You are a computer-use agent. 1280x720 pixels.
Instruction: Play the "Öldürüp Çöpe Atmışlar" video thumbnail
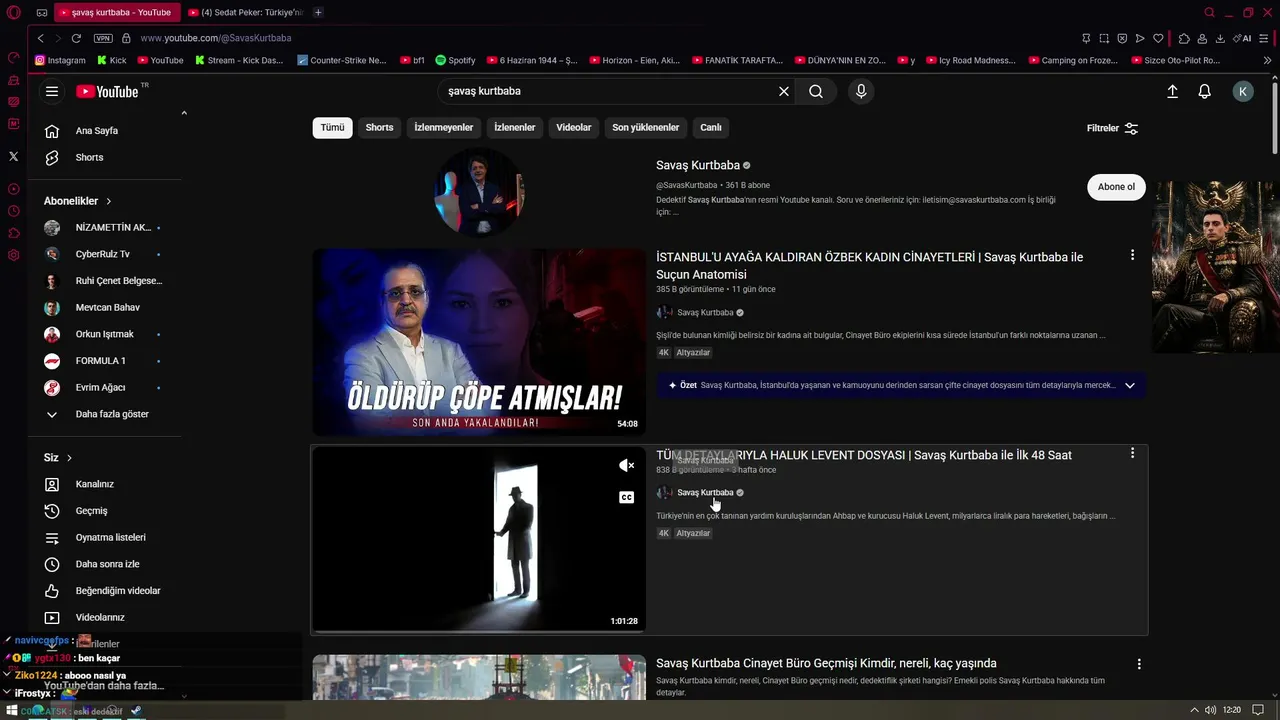click(479, 342)
